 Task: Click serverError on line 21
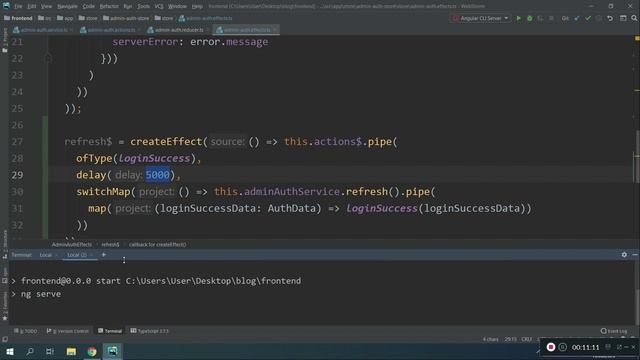tap(145, 42)
